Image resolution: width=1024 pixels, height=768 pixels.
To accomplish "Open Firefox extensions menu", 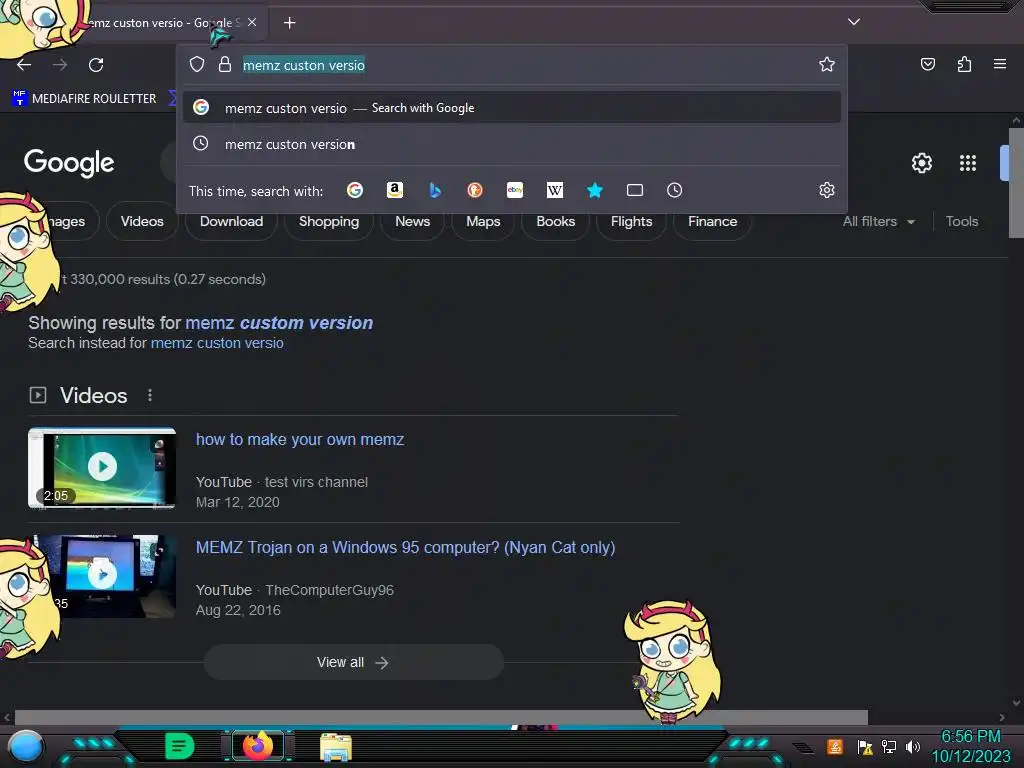I will coord(964,64).
